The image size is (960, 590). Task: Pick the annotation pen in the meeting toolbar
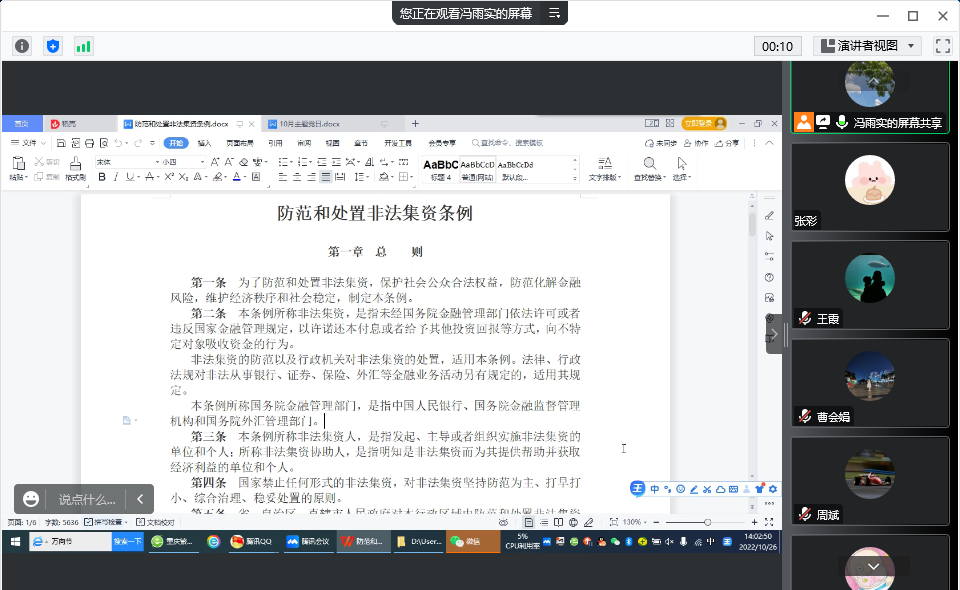coord(694,489)
